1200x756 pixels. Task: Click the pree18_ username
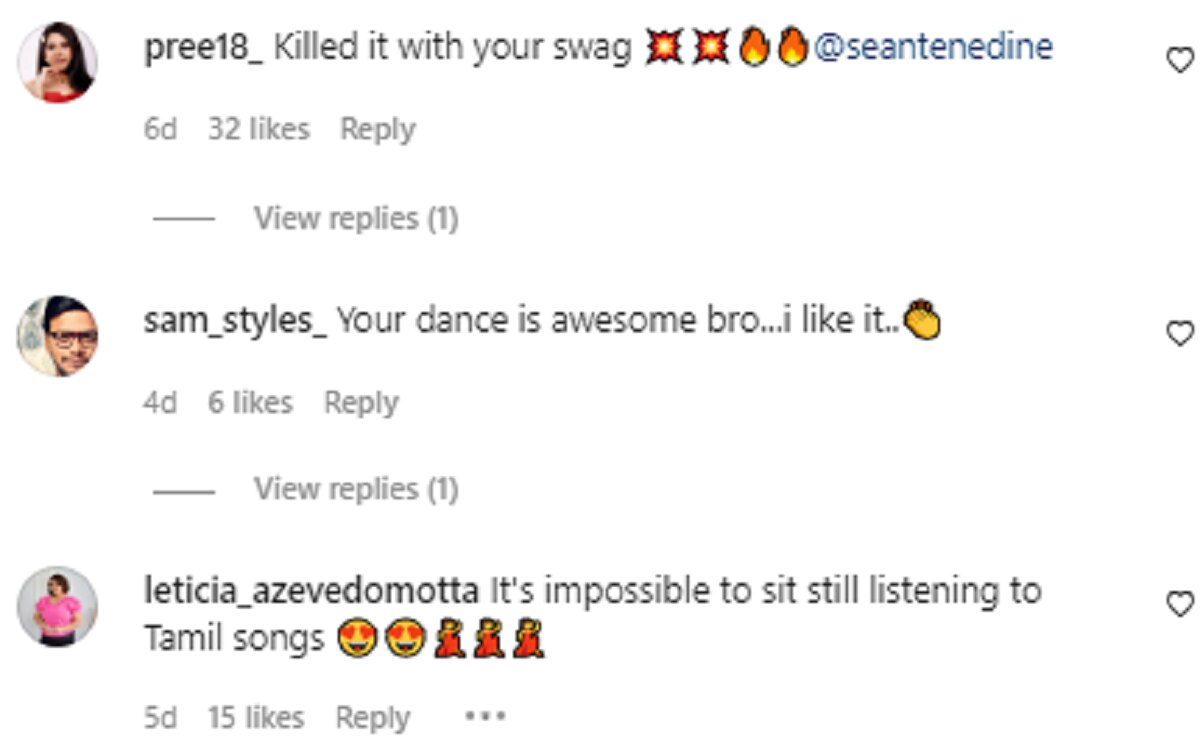(204, 48)
